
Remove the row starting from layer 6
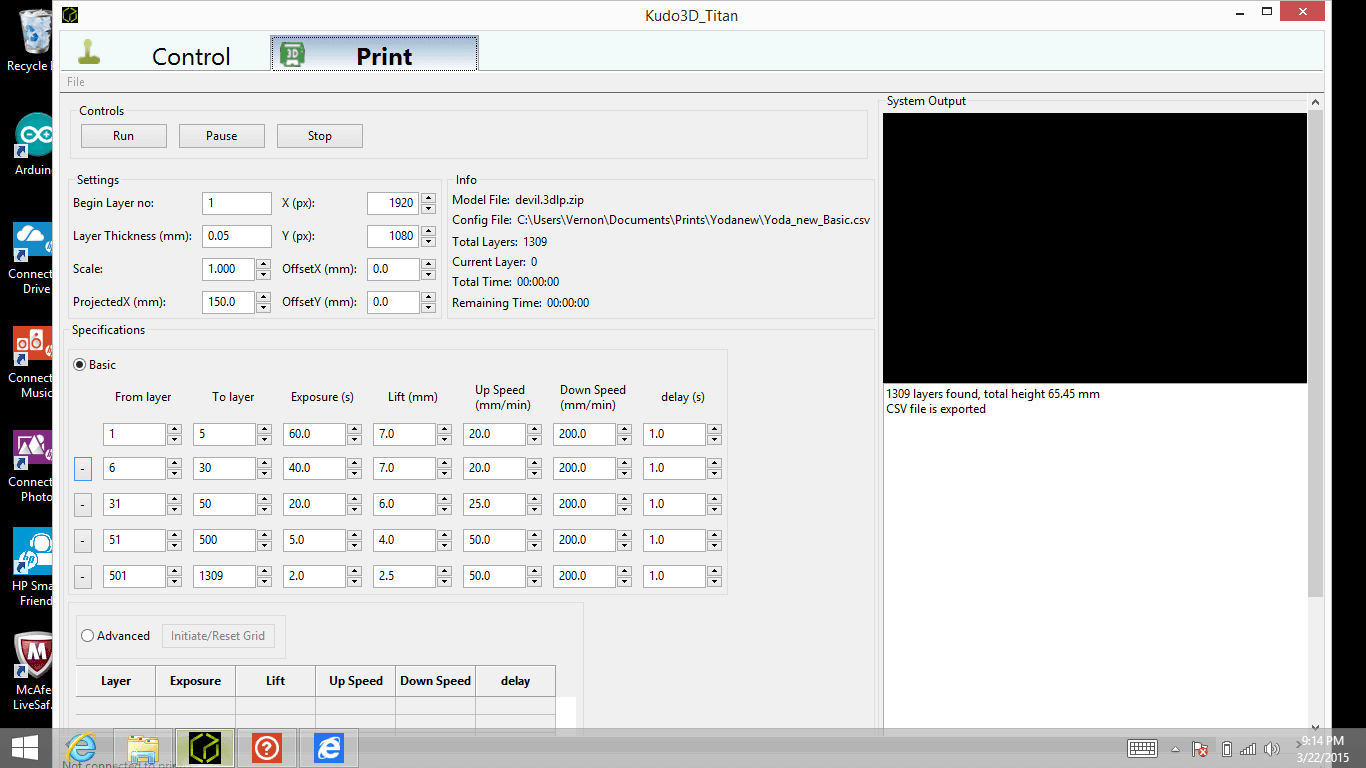point(83,468)
